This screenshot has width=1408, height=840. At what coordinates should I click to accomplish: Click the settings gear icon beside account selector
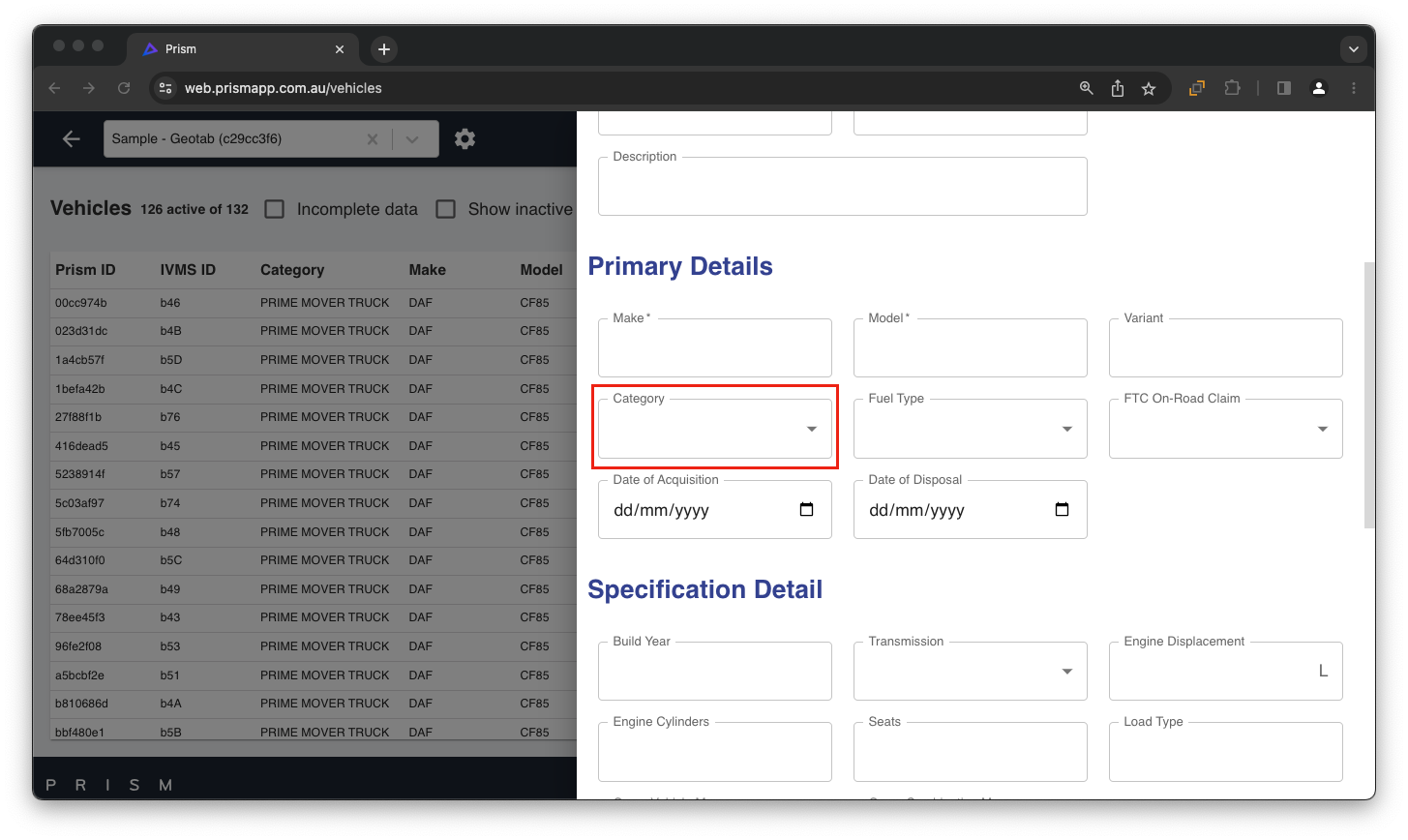(x=464, y=139)
